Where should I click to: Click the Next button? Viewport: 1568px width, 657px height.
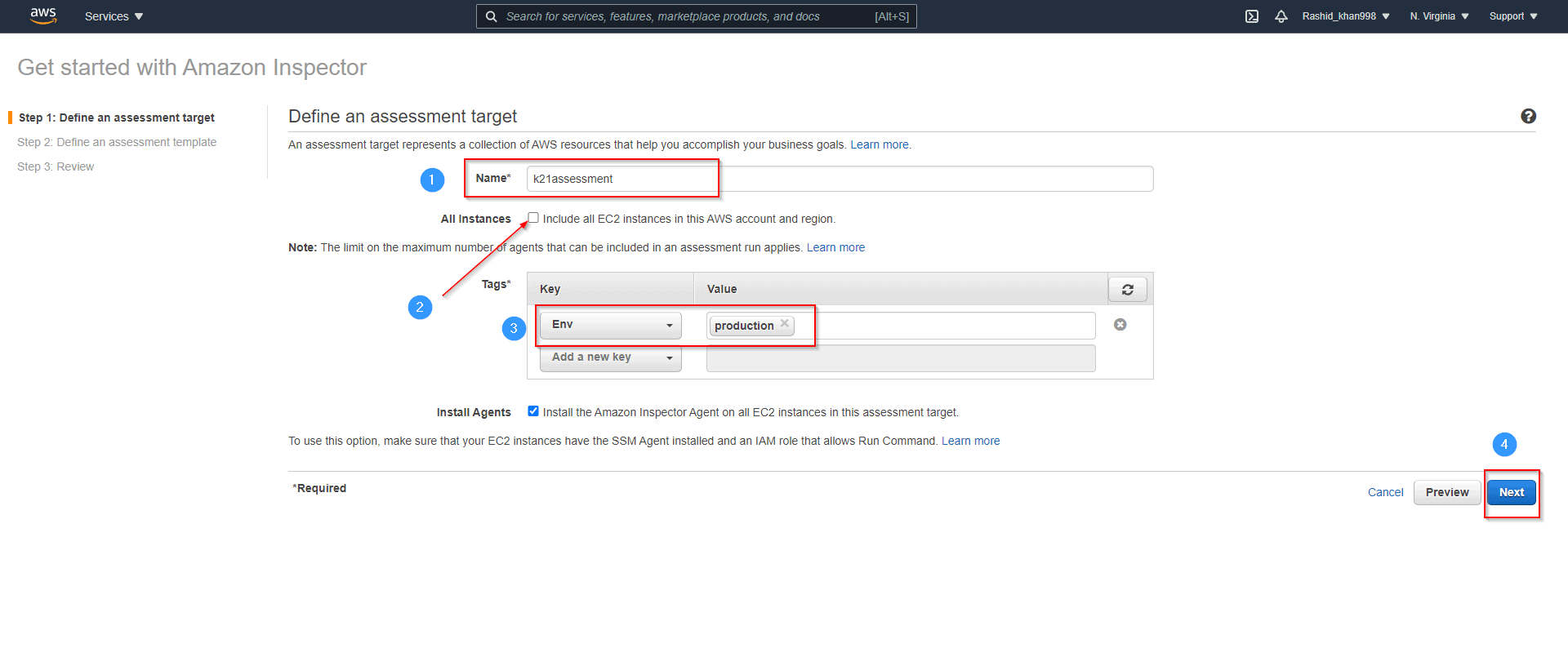point(1512,492)
